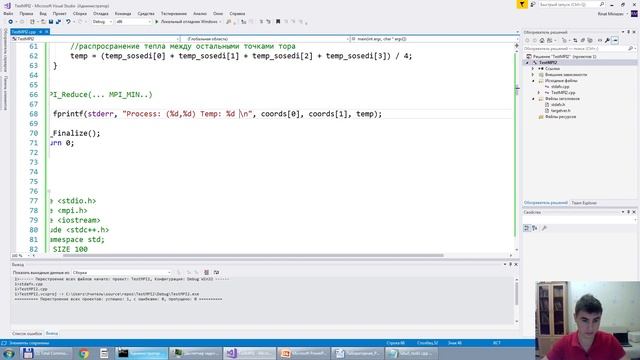Click the Properties wrench icon in Solution Explorer
640x360 pixels.
tap(607, 40)
